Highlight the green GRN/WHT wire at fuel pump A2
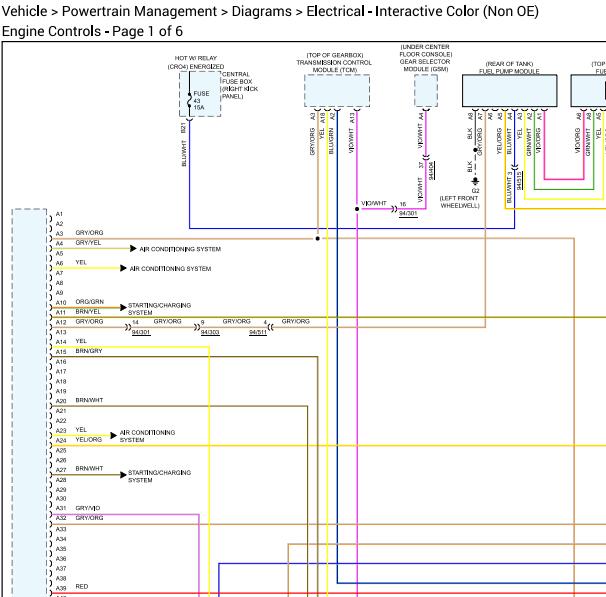 click(x=564, y=189)
